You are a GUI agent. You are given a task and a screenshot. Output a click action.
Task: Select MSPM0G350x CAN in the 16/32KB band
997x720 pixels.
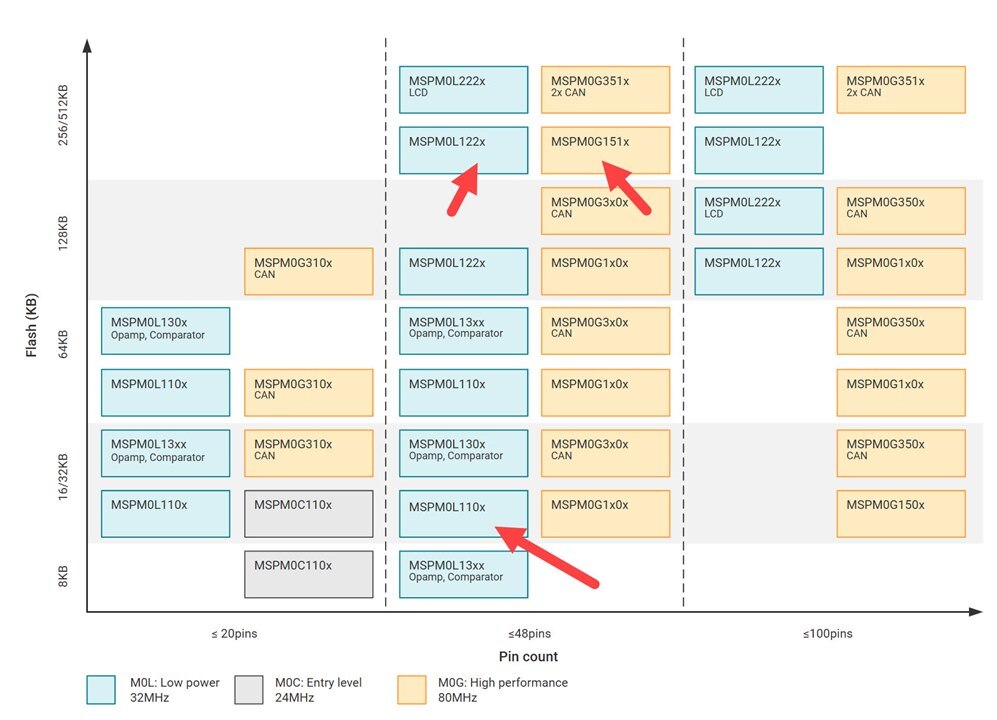pyautogui.click(x=901, y=453)
